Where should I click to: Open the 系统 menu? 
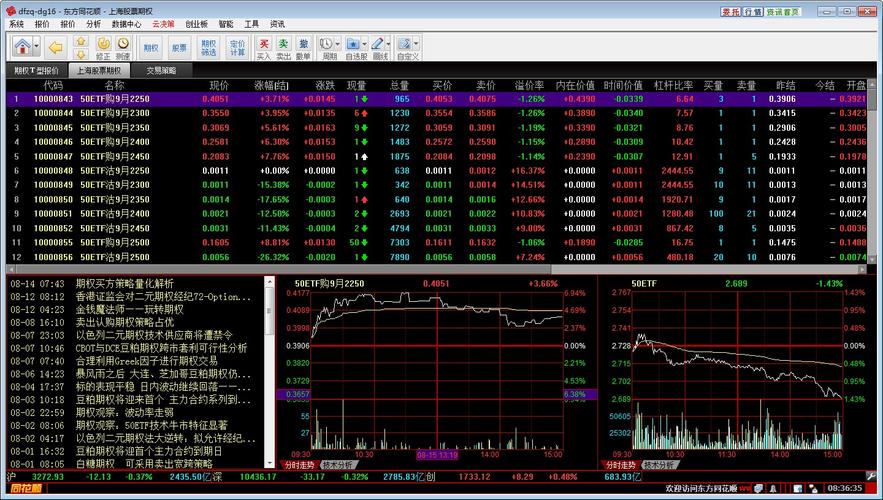[16, 24]
